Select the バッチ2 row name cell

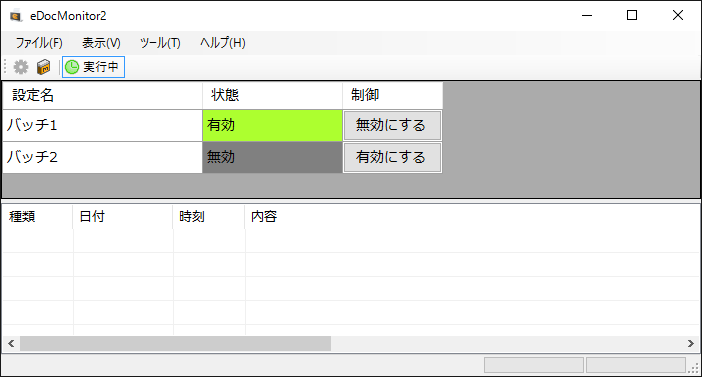103,158
